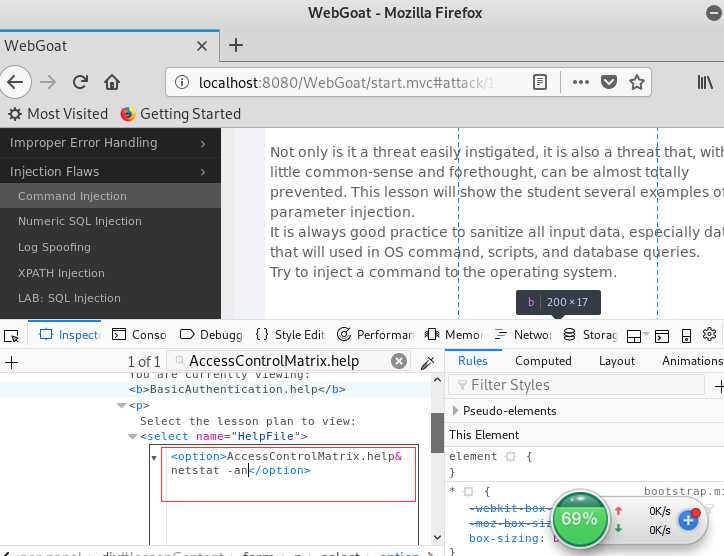724x556 pixels.
Task: Toggle the <option> node twisty arrow
Action: click(154, 458)
